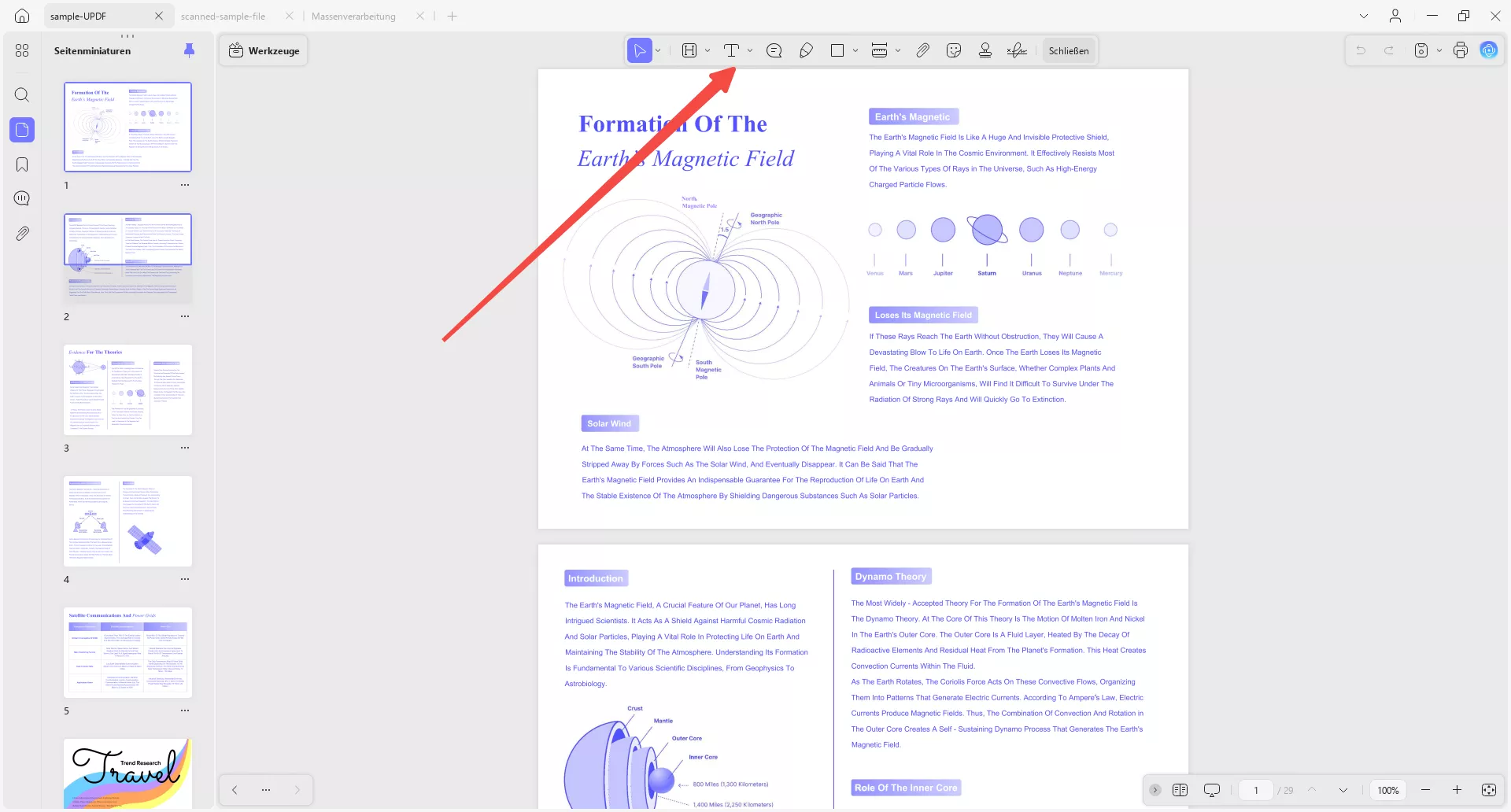The height and width of the screenshot is (812, 1511).
Task: Click the print icon
Action: point(1461,50)
